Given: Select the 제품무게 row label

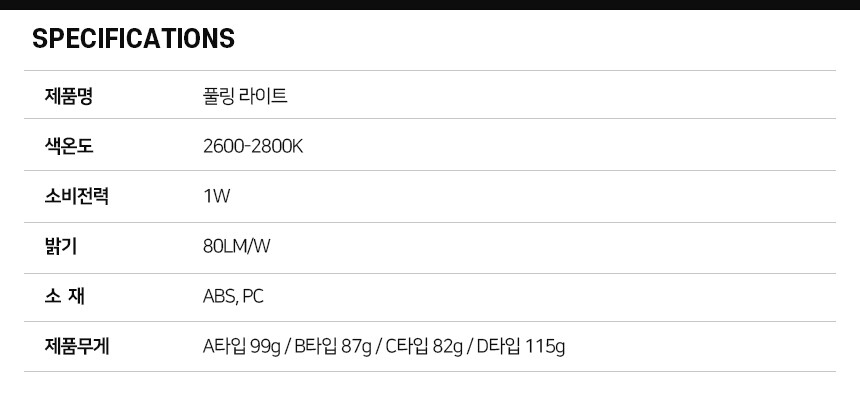Looking at the screenshot, I should 77,347.
